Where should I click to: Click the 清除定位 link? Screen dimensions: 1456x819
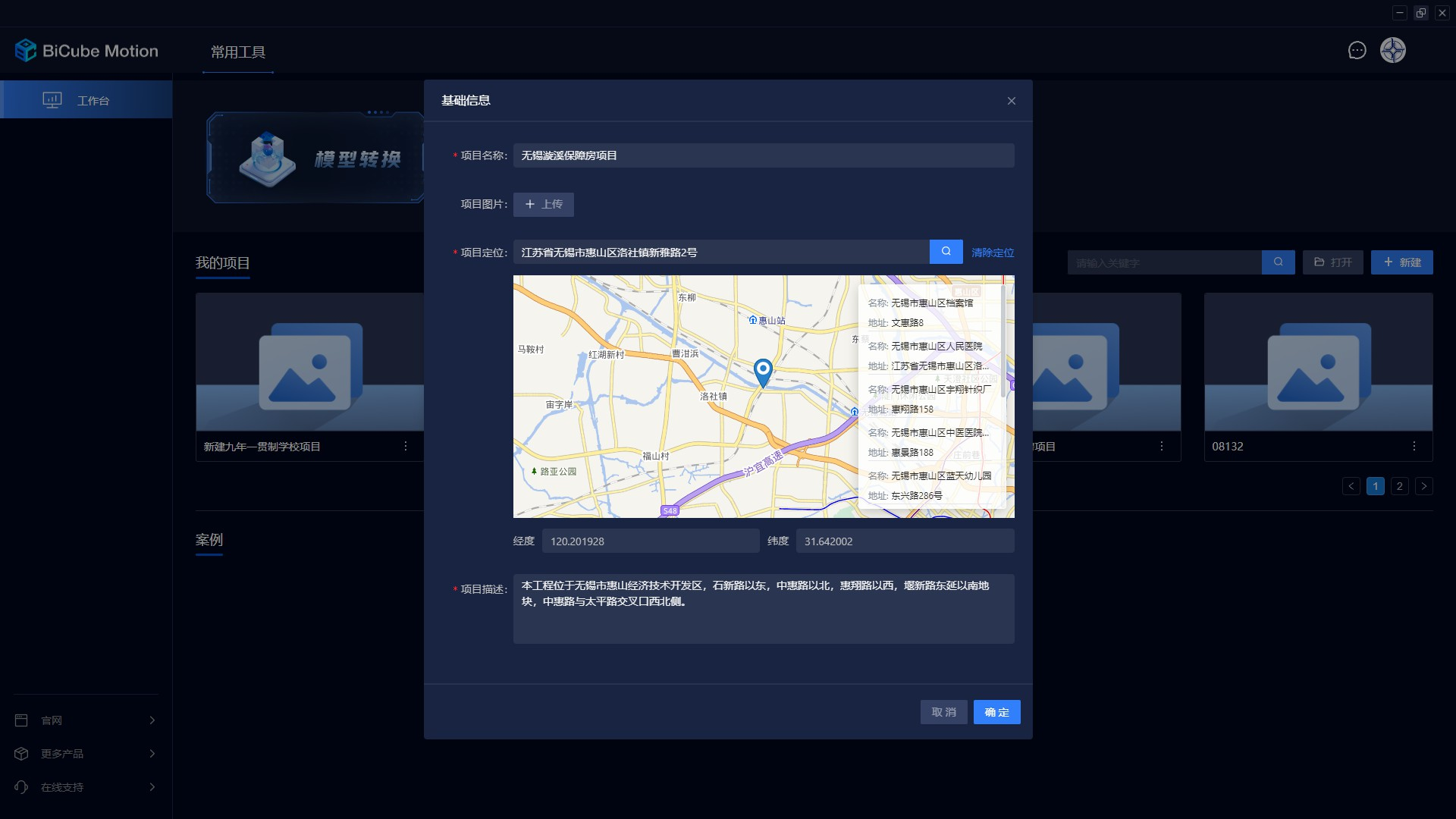tap(992, 253)
